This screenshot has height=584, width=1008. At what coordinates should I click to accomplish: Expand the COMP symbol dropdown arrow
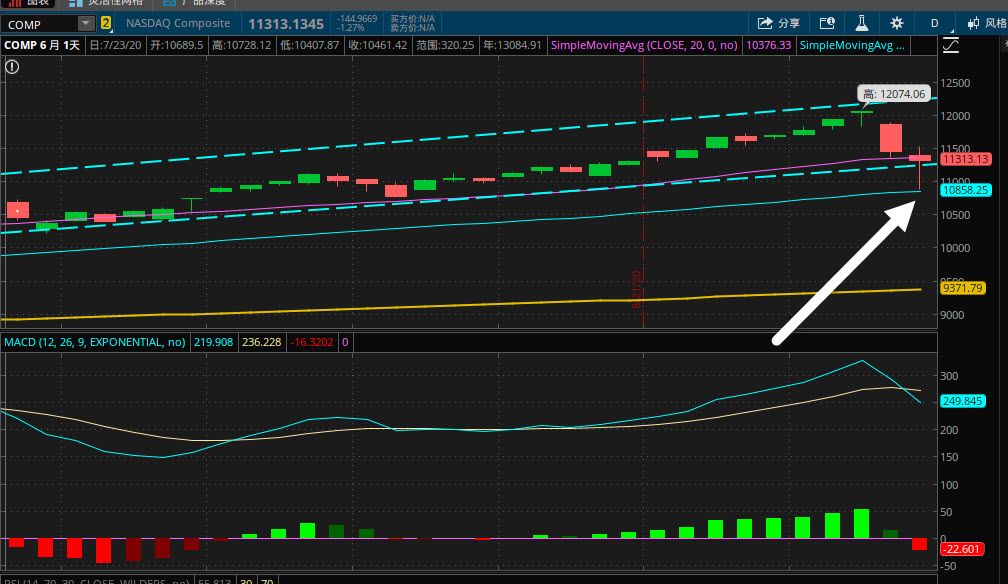point(86,24)
